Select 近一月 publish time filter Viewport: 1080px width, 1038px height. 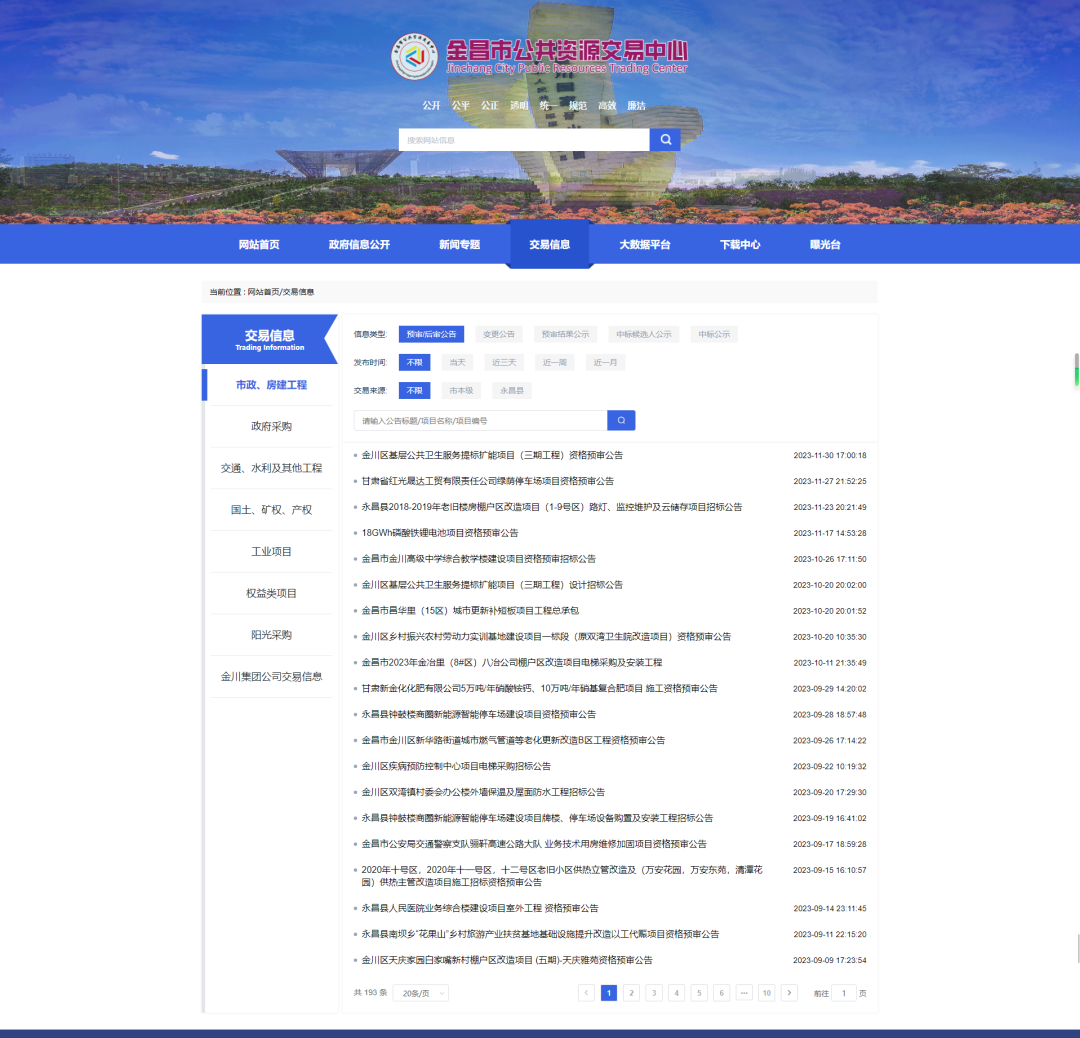click(x=605, y=362)
